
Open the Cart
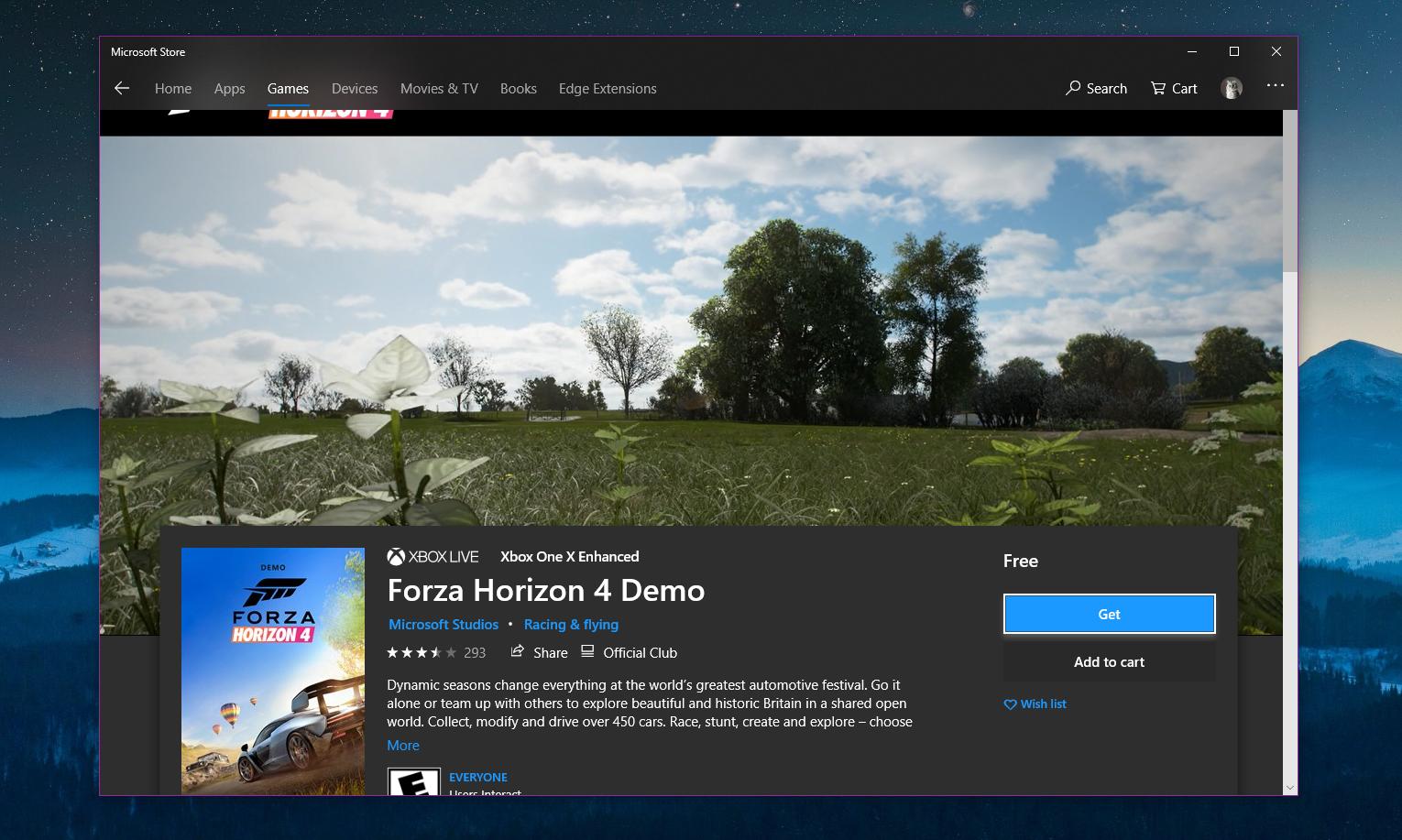point(1173,88)
